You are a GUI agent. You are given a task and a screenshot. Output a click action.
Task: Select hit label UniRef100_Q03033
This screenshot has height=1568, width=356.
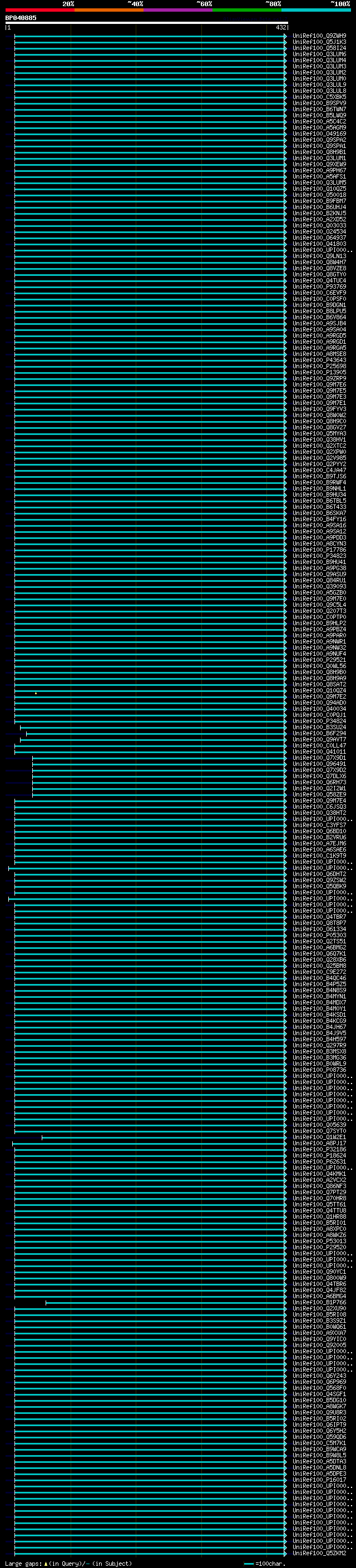tap(319, 225)
